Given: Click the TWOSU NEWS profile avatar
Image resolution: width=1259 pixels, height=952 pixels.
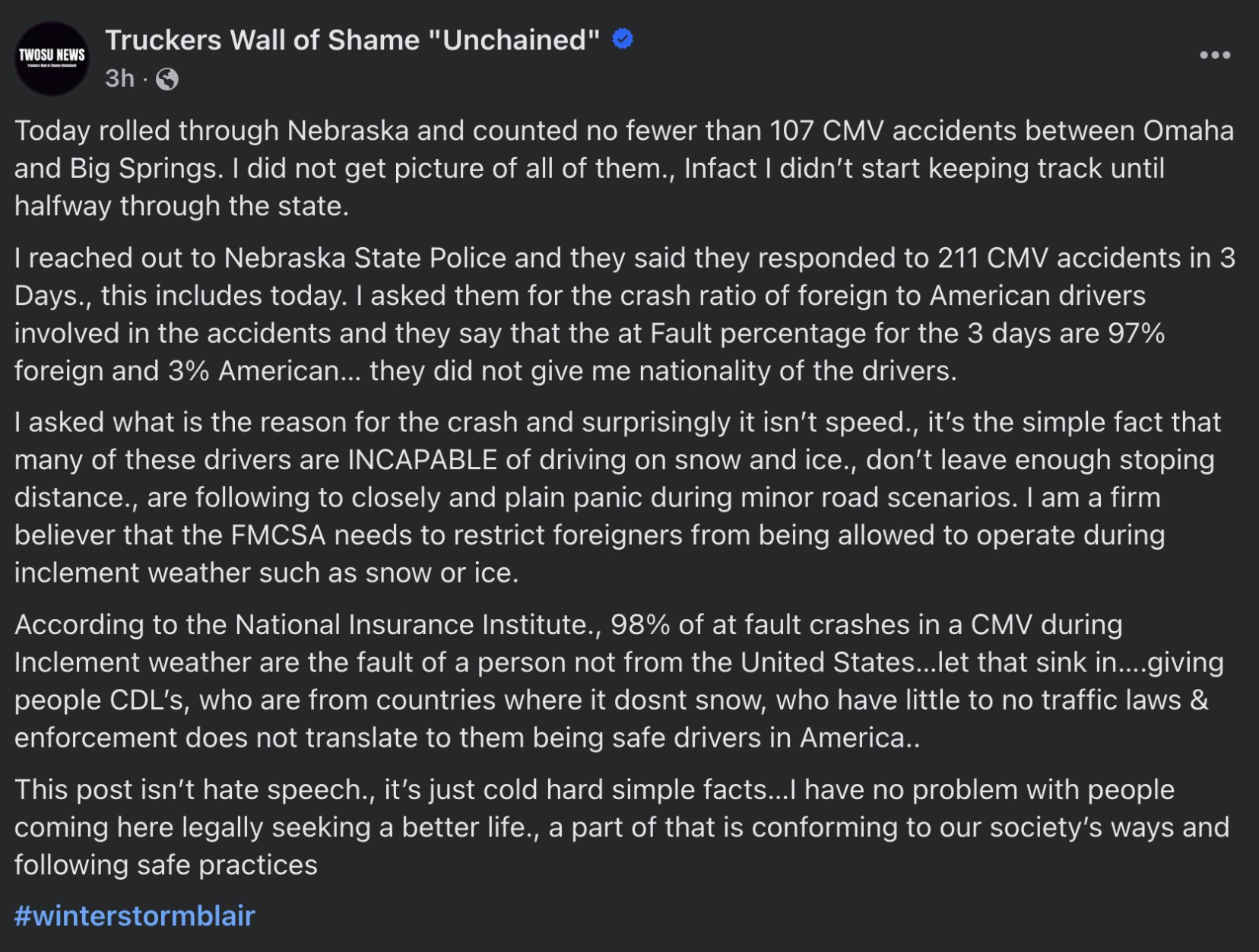Looking at the screenshot, I should coord(52,59).
